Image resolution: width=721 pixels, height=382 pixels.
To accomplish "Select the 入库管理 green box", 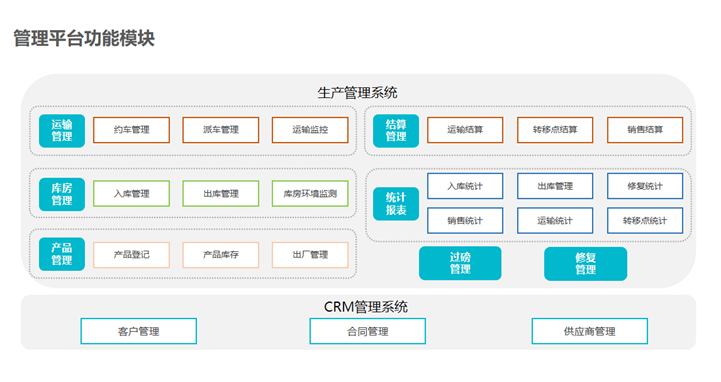I will pyautogui.click(x=132, y=194).
